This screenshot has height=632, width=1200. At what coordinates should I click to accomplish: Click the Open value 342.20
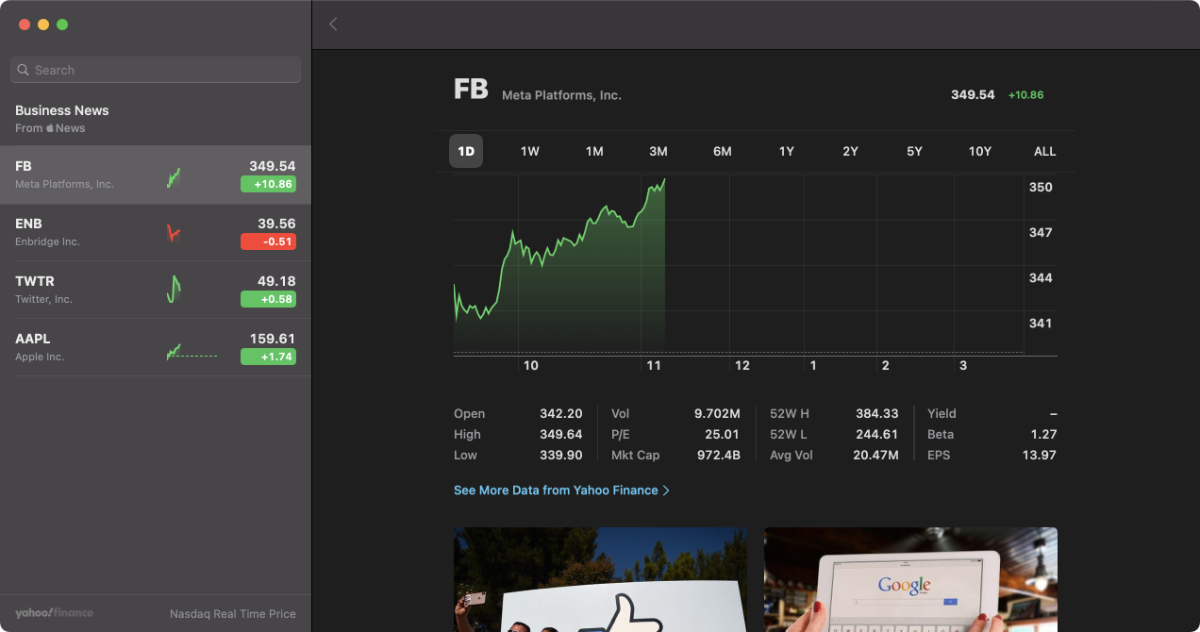tap(560, 414)
